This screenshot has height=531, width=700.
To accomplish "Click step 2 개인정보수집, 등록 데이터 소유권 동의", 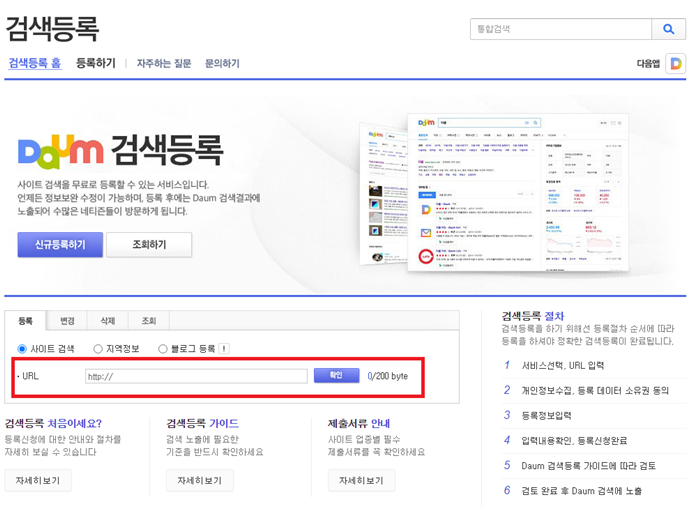I will pos(595,390).
